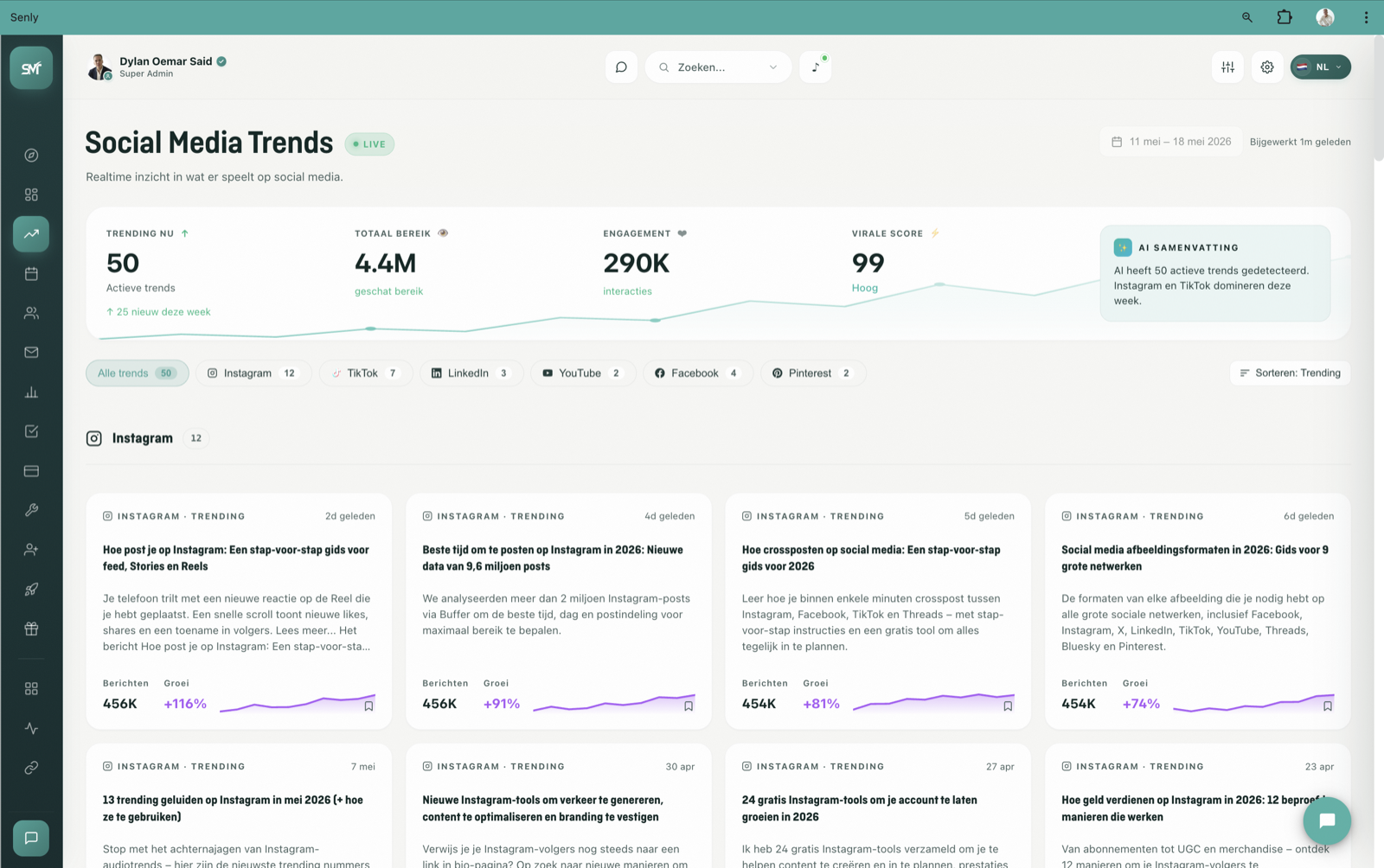
Task: Click the +116% growth sparkline chart
Action: (x=298, y=704)
